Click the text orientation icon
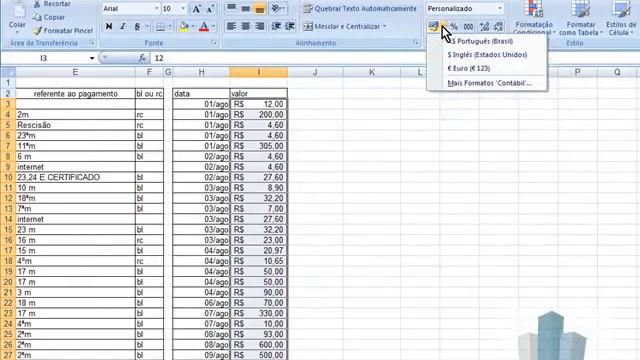 [x=276, y=8]
